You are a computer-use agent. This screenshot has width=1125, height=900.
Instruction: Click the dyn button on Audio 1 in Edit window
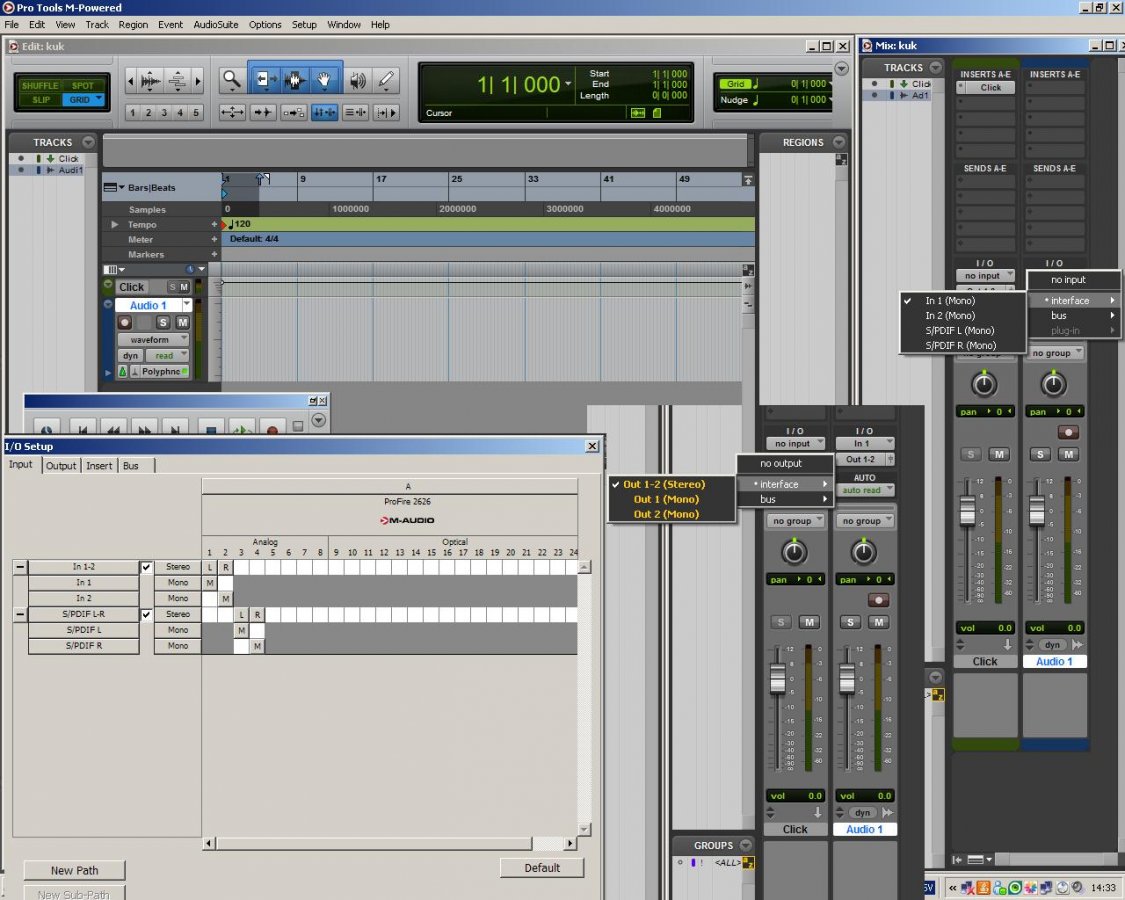tap(130, 355)
